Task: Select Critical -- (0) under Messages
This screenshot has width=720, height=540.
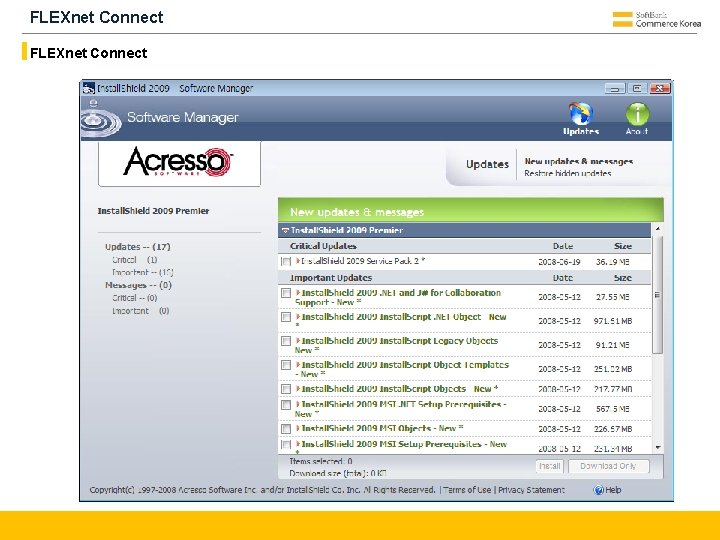Action: (x=135, y=298)
